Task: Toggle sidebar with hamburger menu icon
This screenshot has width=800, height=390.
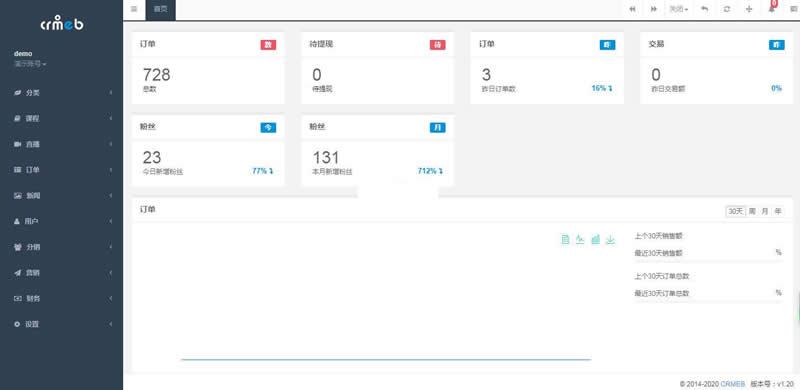Action: (134, 9)
